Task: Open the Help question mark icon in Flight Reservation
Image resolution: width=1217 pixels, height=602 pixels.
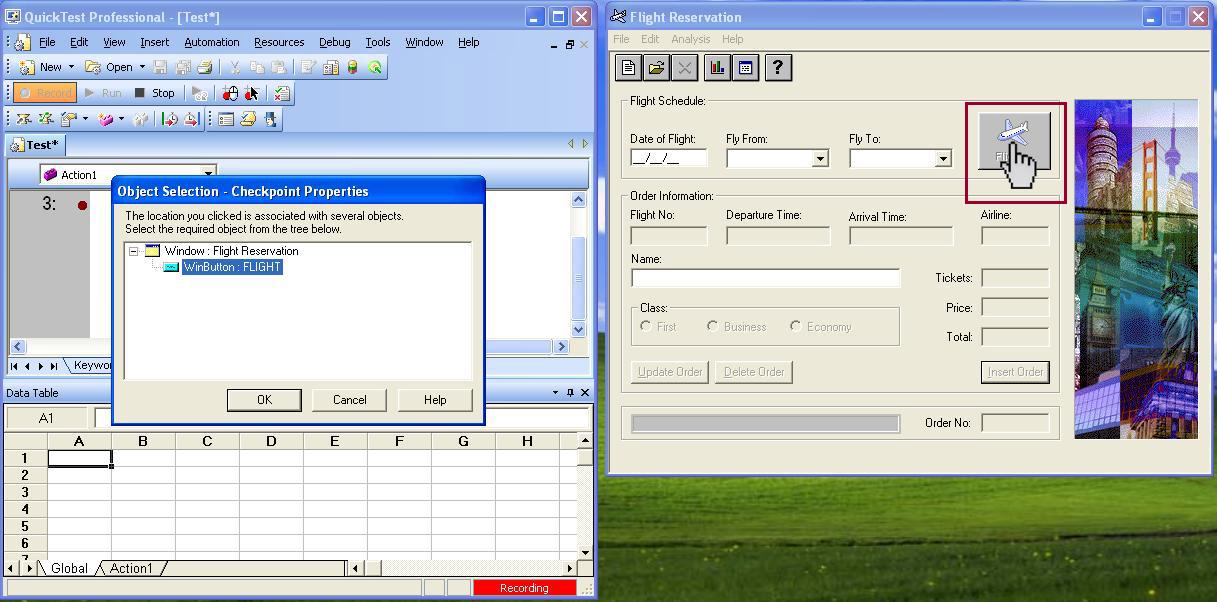Action: tap(778, 67)
